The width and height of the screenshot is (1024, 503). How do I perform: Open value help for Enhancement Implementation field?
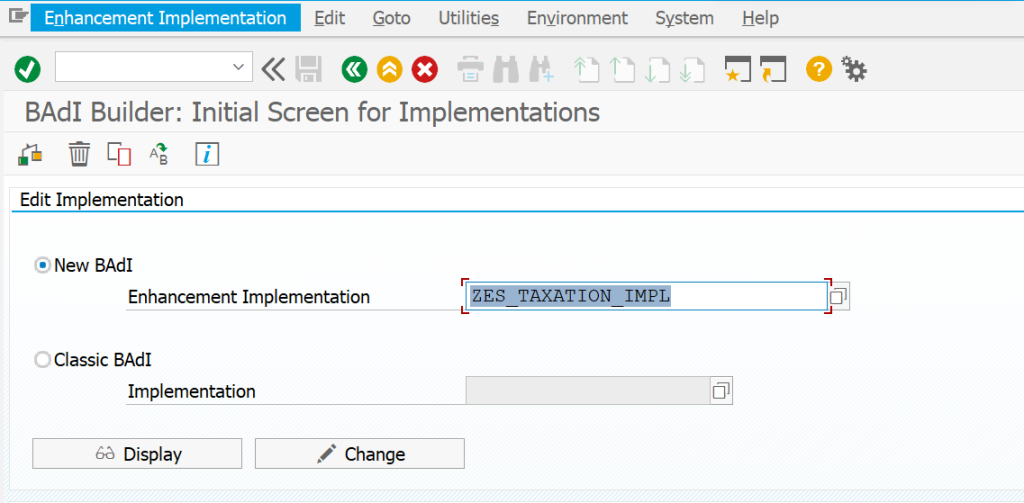[x=838, y=296]
